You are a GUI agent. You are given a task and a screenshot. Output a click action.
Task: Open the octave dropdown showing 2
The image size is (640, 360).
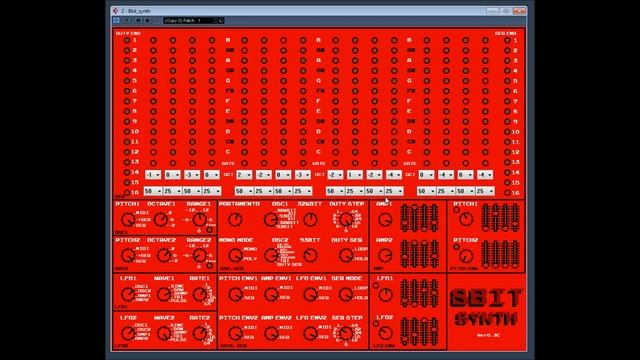coord(244,175)
